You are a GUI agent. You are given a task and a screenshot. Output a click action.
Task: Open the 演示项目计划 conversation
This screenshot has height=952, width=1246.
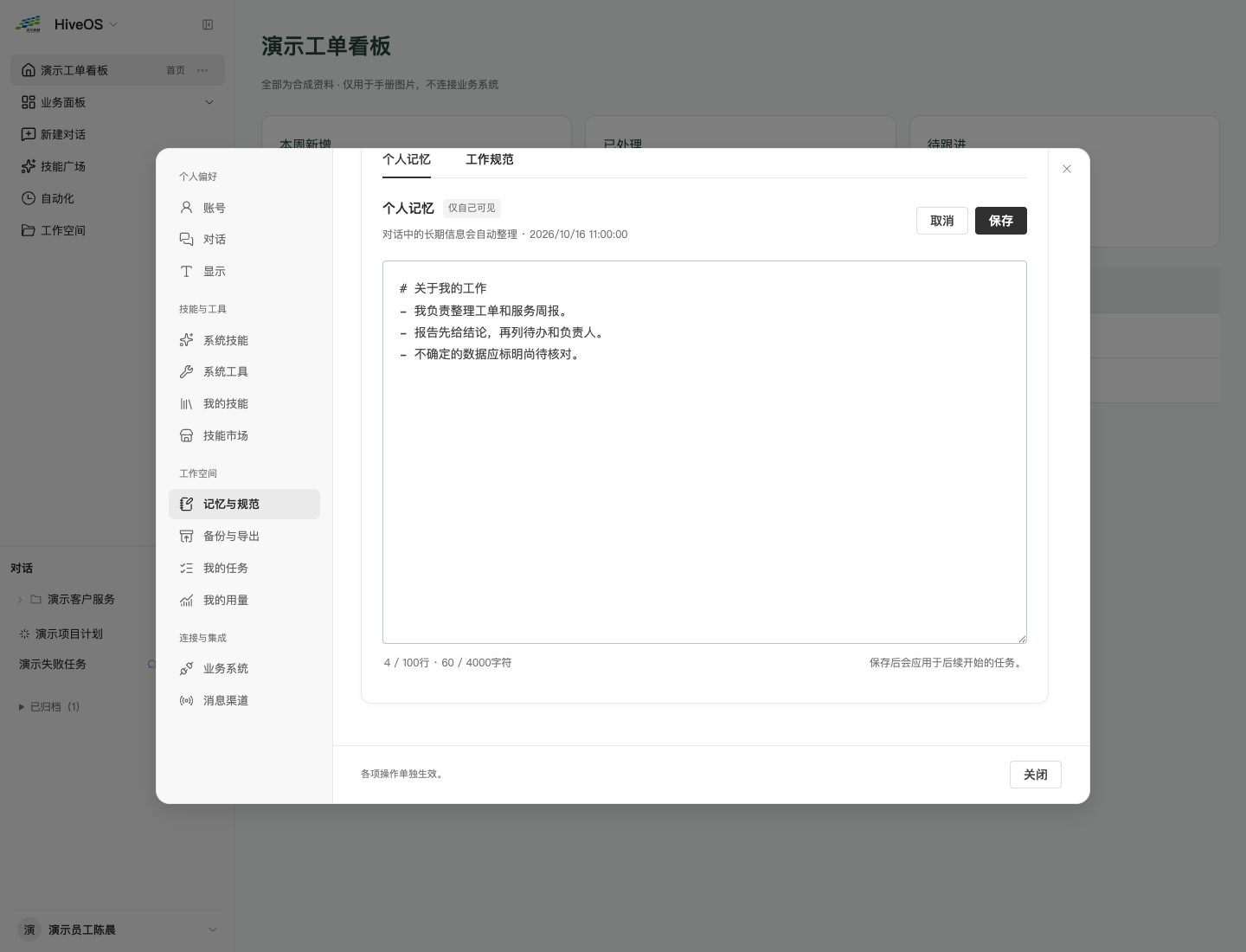pos(69,634)
